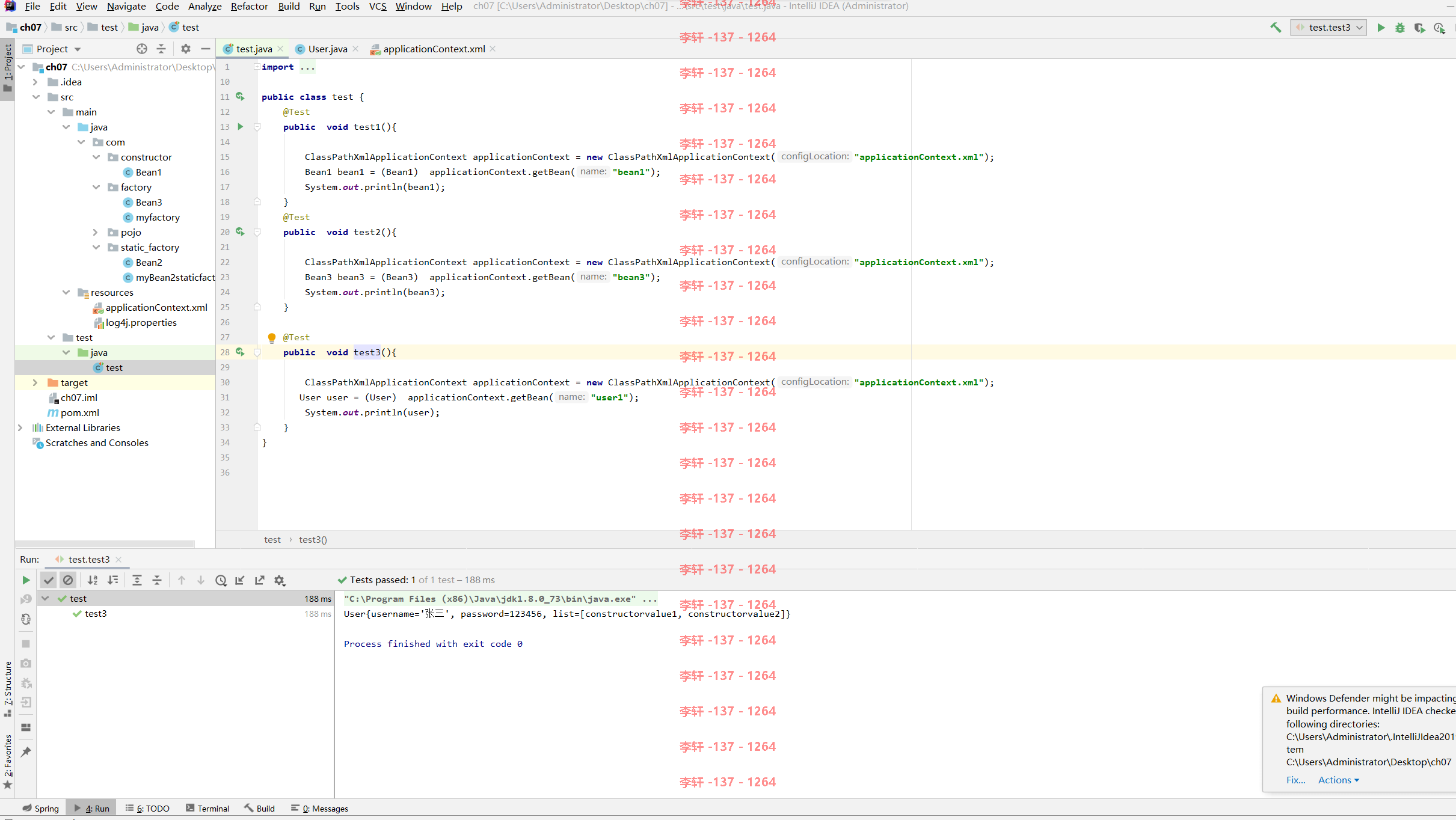Select myfactory class in project tree
This screenshot has height=820, width=1456.
point(158,217)
